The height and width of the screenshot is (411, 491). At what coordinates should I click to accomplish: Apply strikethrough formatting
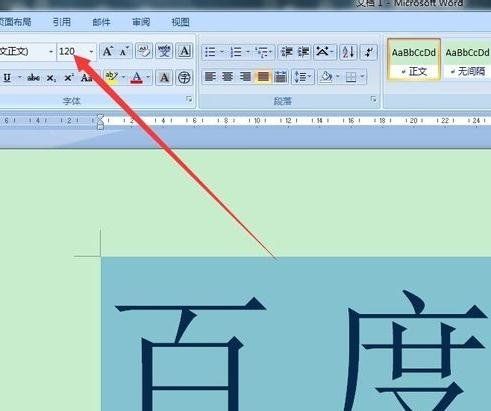click(33, 78)
